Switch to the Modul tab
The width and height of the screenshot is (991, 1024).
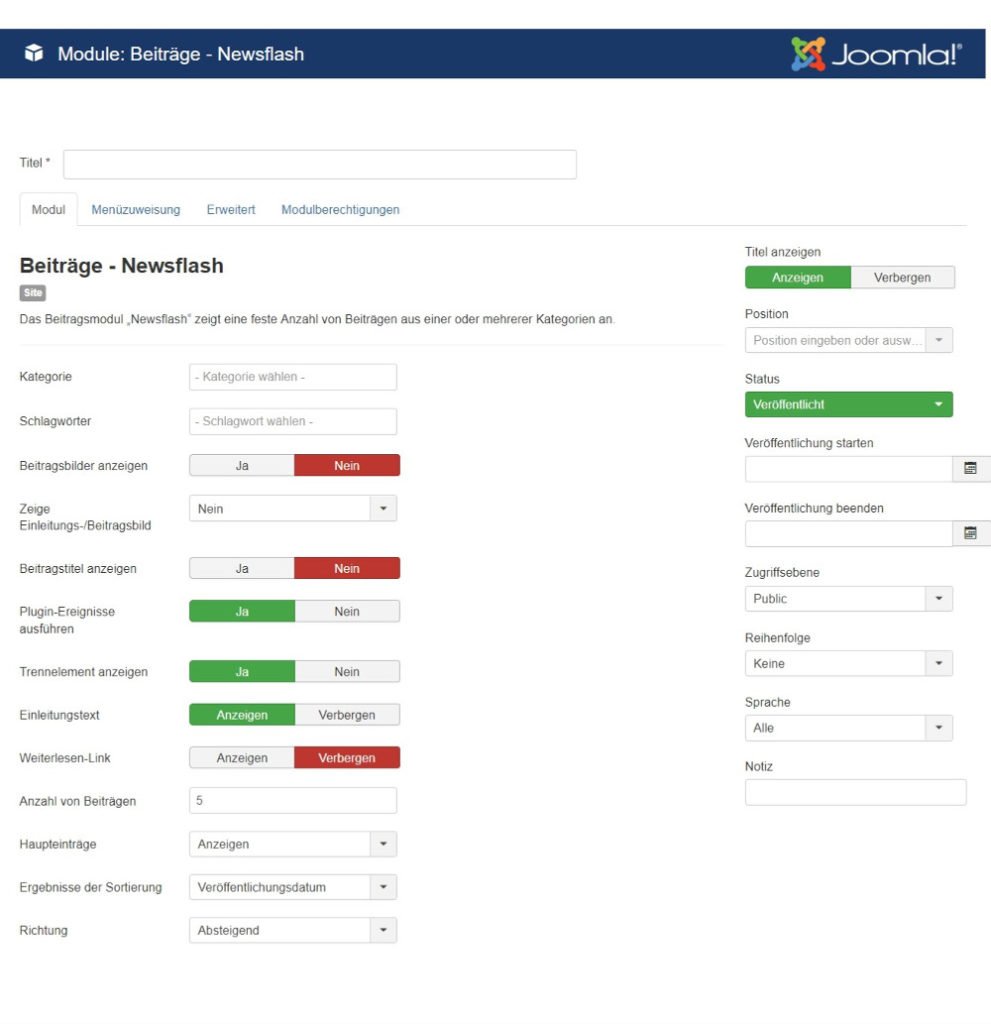(x=48, y=210)
